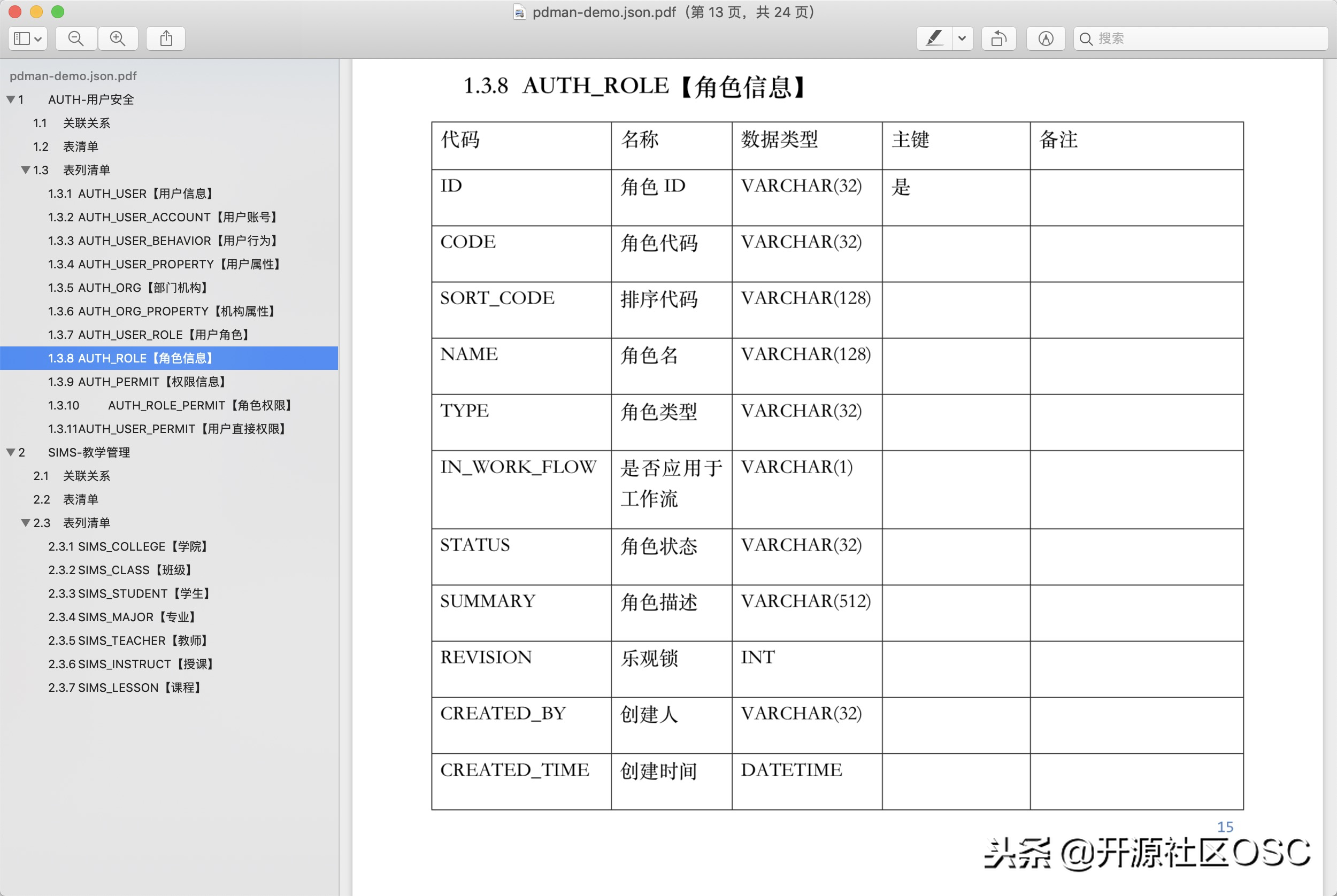Screen dimensions: 1337x896
Task: Go to 1.3.9 AUTH_PERMIT 权限信息
Action: pyautogui.click(x=139, y=381)
